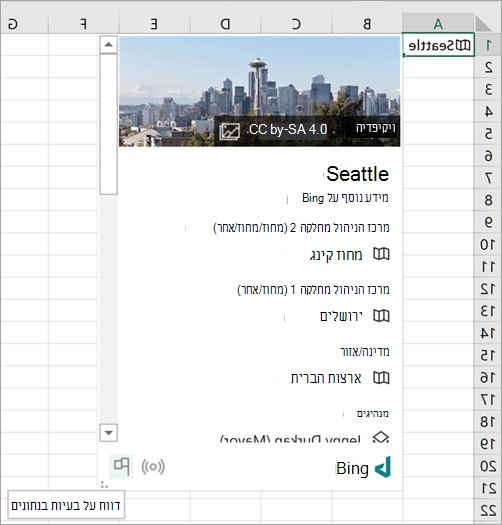Select column D header
This screenshot has height=525, width=502.
225,24
